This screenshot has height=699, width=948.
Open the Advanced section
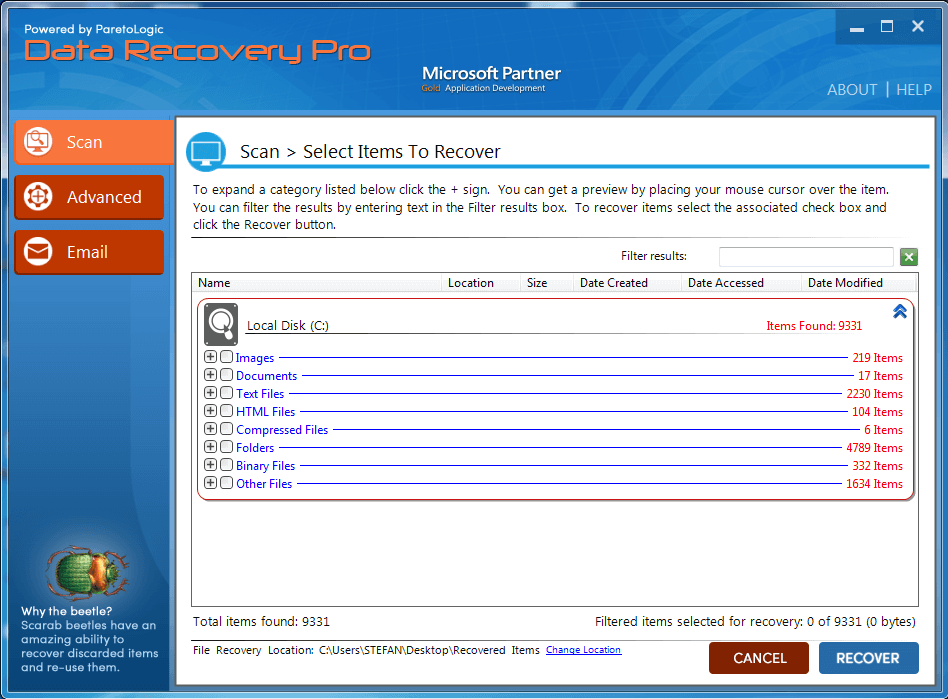tap(89, 197)
